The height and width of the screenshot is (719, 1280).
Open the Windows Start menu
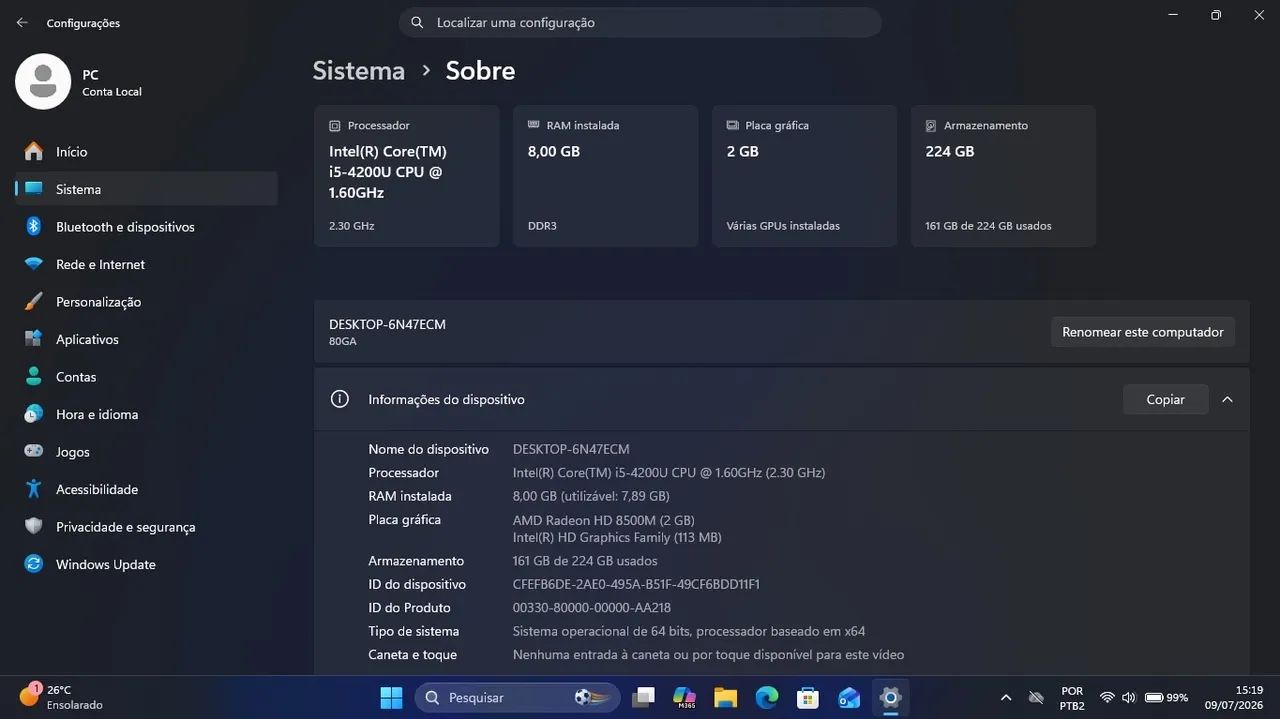(391, 697)
